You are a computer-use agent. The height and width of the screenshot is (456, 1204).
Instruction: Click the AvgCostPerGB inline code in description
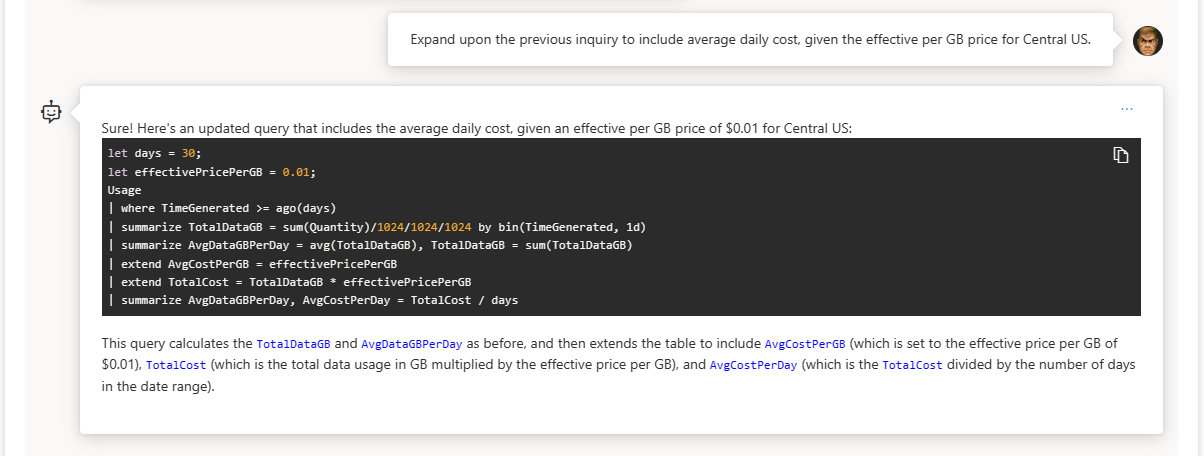coord(805,342)
